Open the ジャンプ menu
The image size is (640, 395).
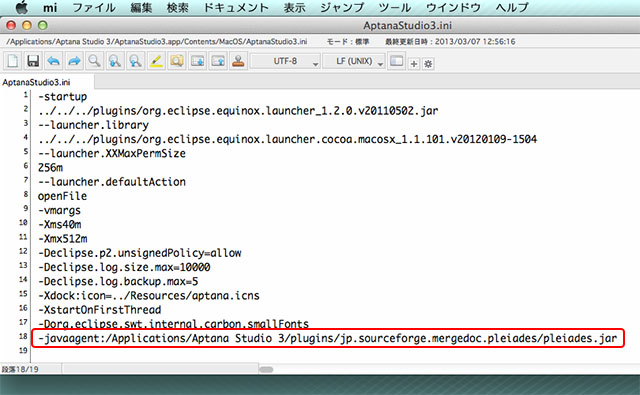pos(342,7)
